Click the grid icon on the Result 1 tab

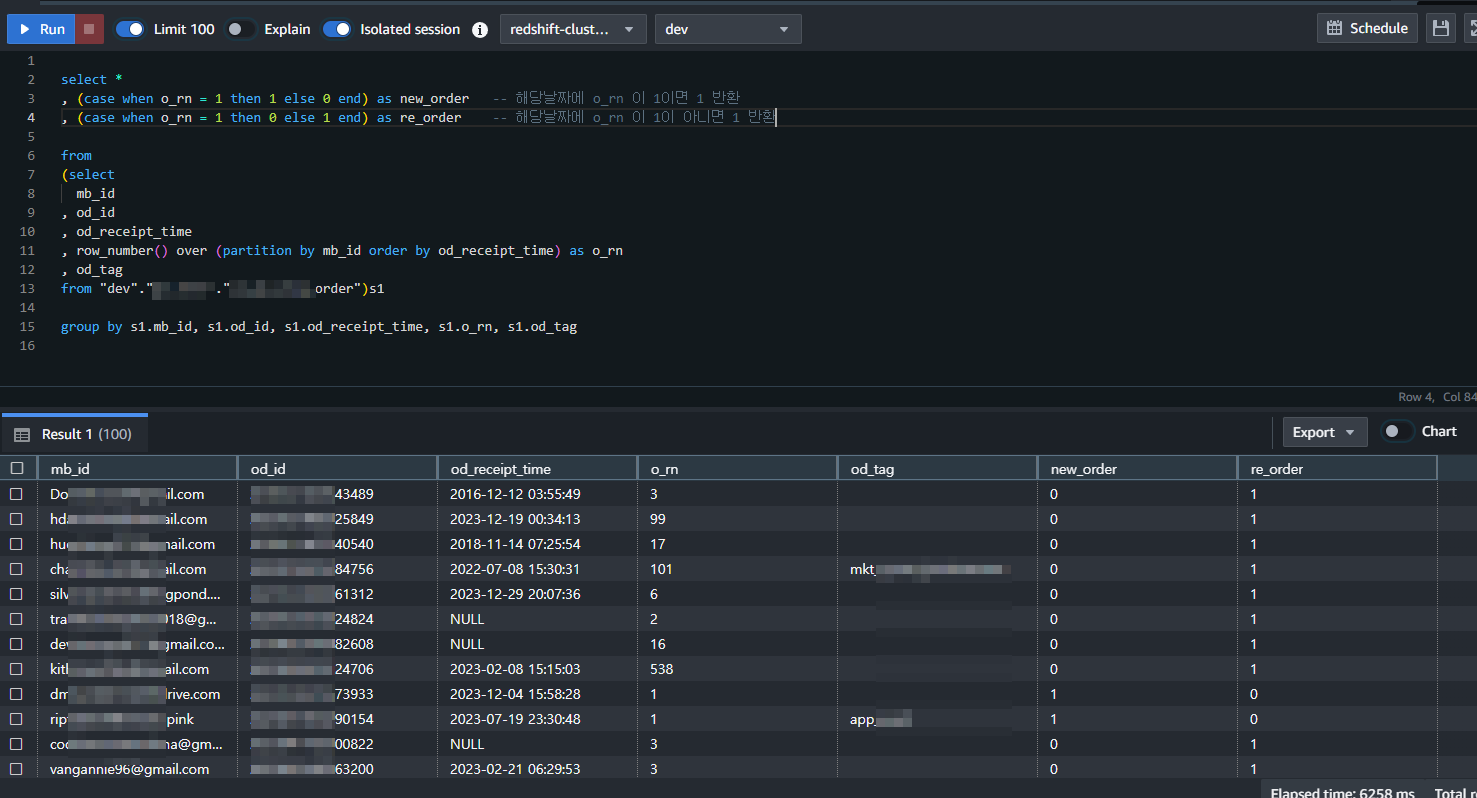(x=22, y=432)
